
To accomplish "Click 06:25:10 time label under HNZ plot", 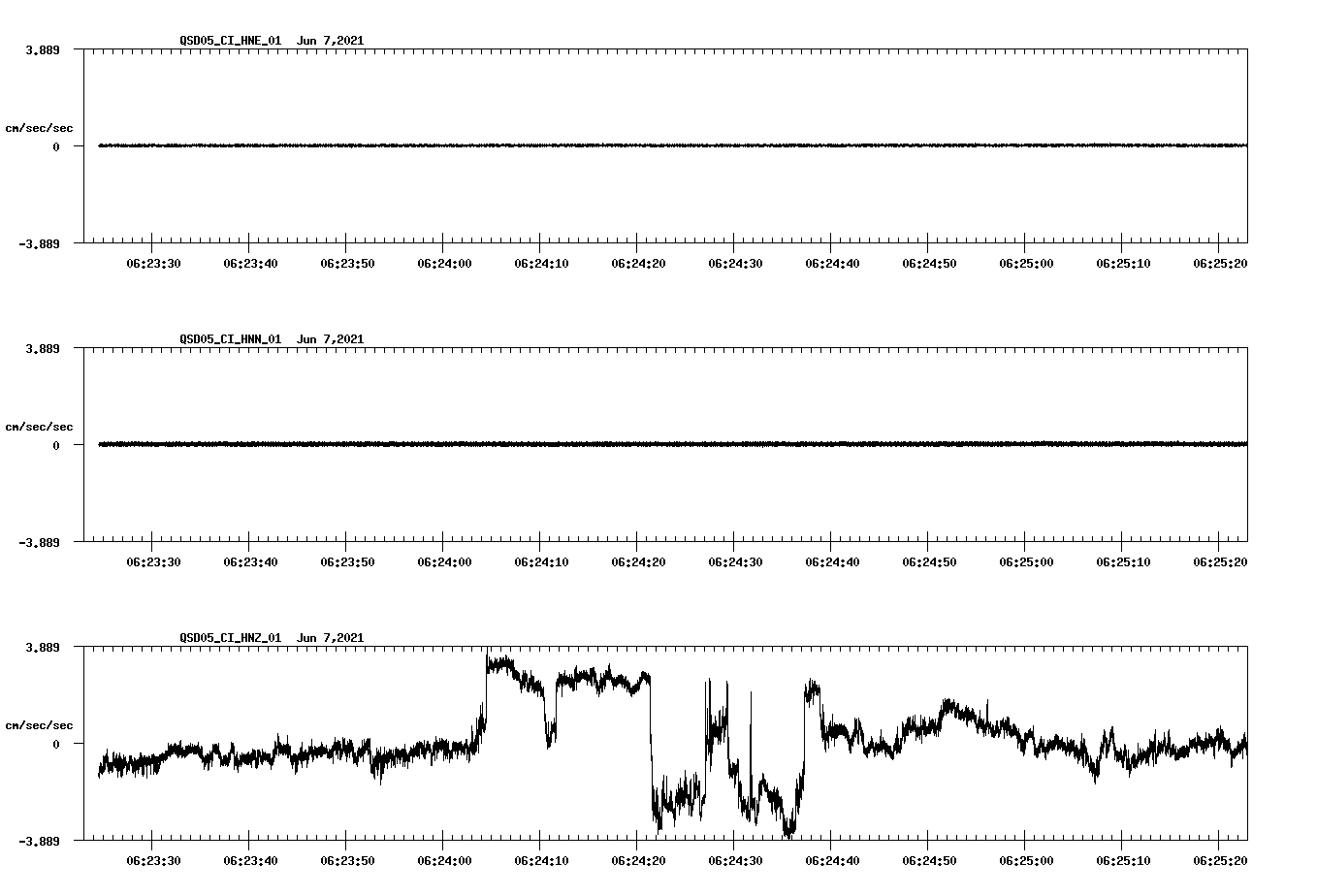I will pyautogui.click(x=1123, y=861).
